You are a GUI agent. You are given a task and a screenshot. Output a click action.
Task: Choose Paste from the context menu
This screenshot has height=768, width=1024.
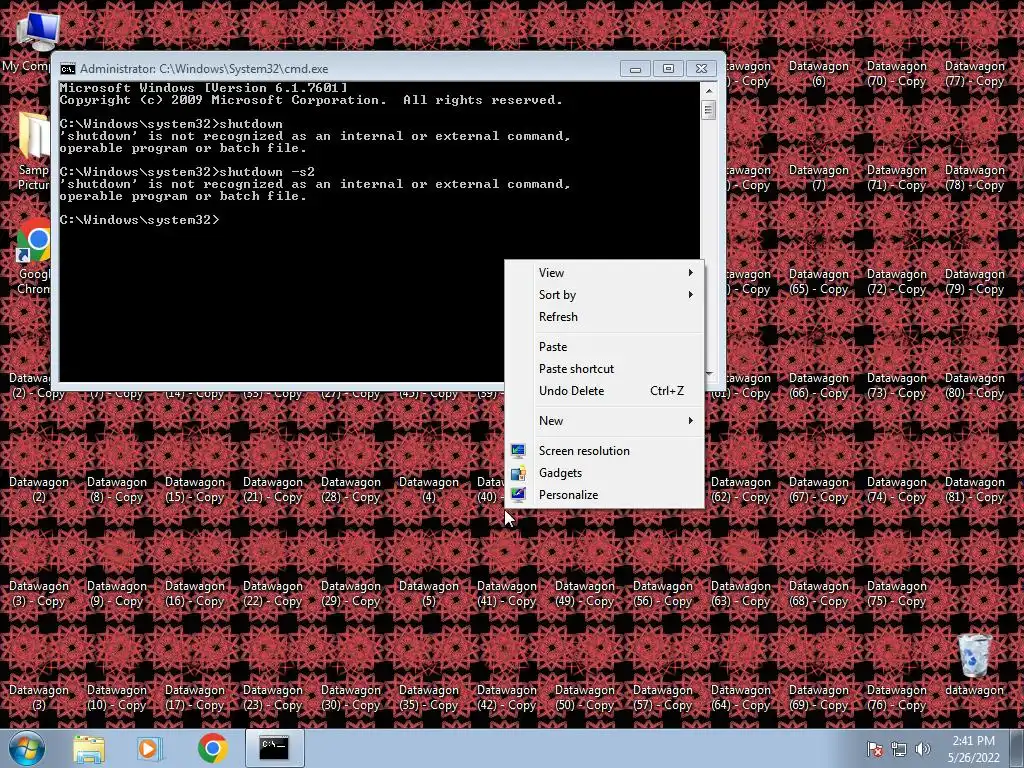click(x=605, y=347)
